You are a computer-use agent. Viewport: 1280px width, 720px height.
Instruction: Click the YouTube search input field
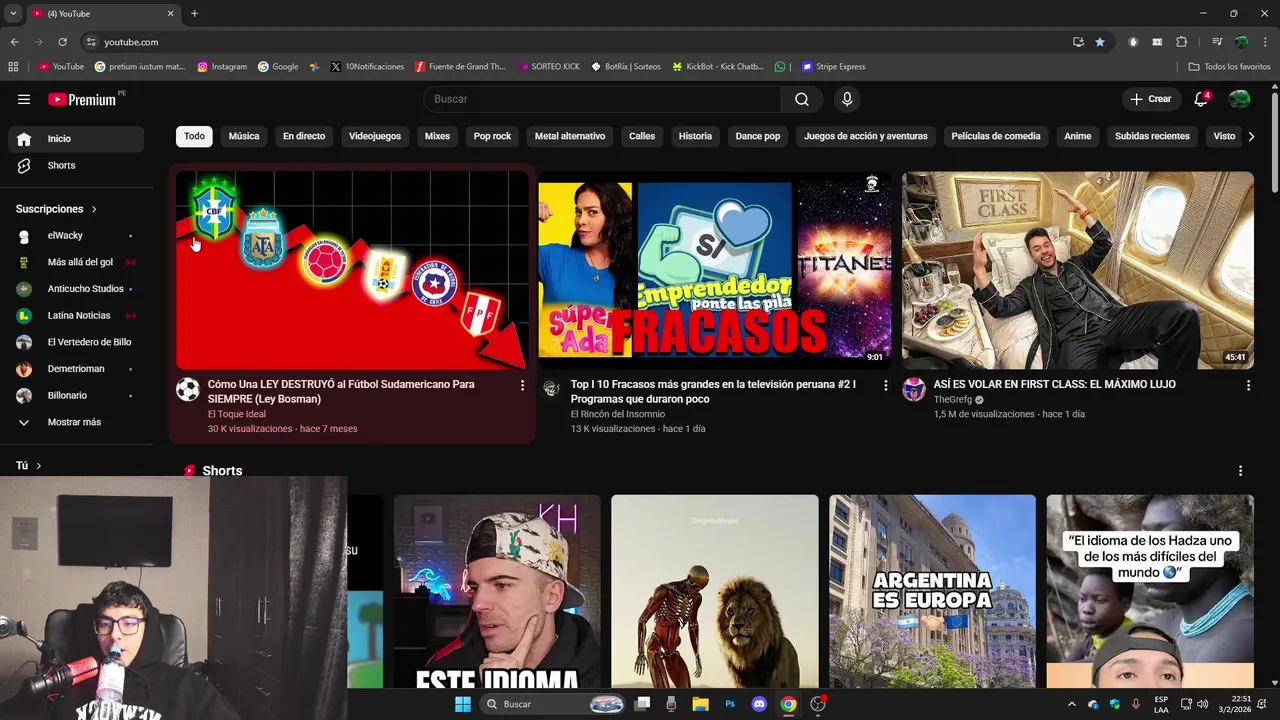[602, 99]
